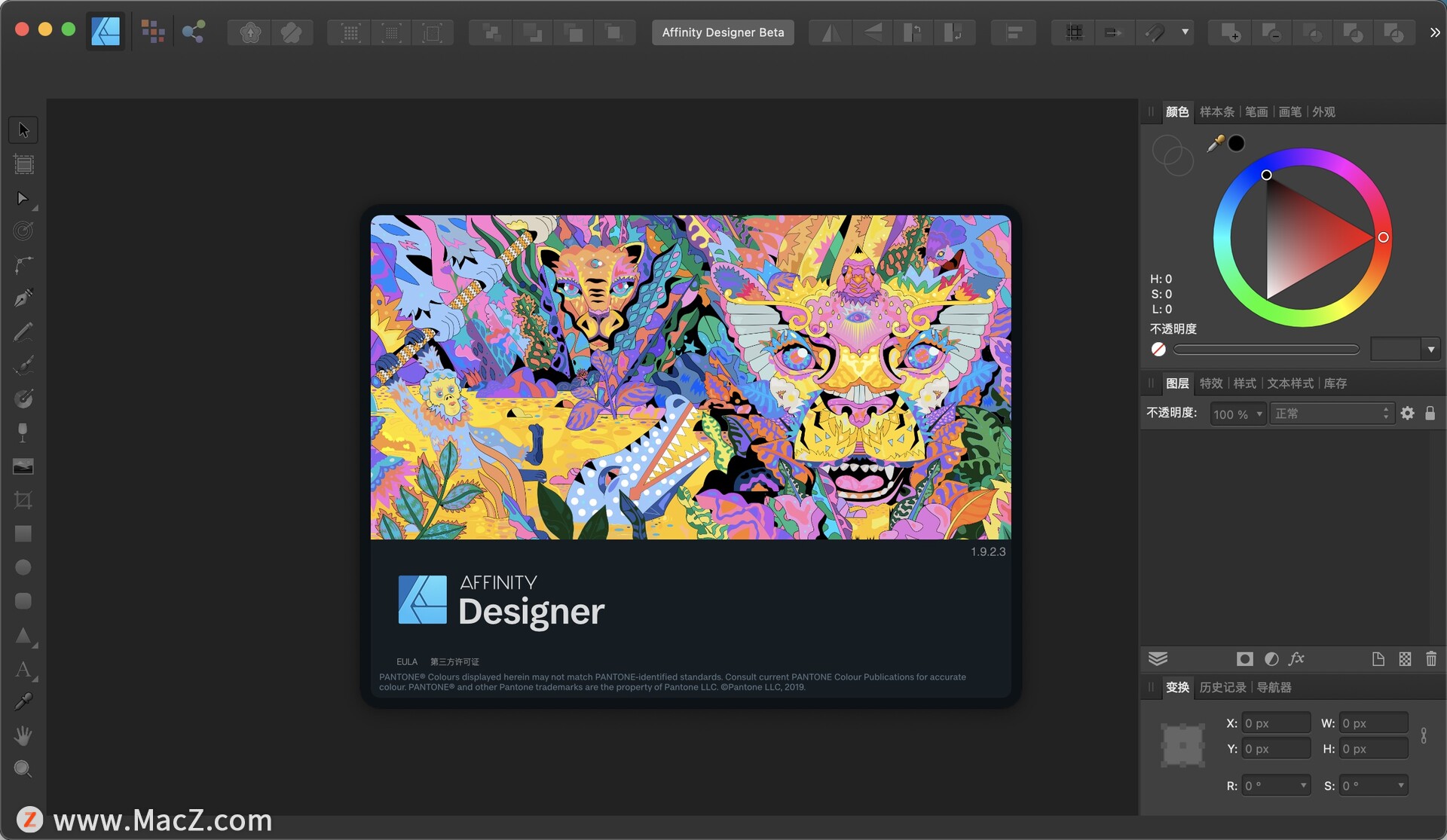Open the 笔画 stroke tab

pos(1256,111)
